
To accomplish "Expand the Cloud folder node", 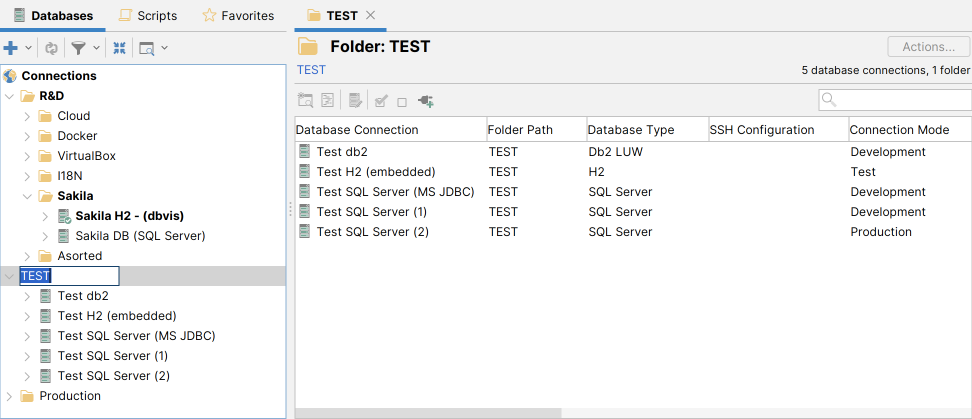I will coord(27,116).
